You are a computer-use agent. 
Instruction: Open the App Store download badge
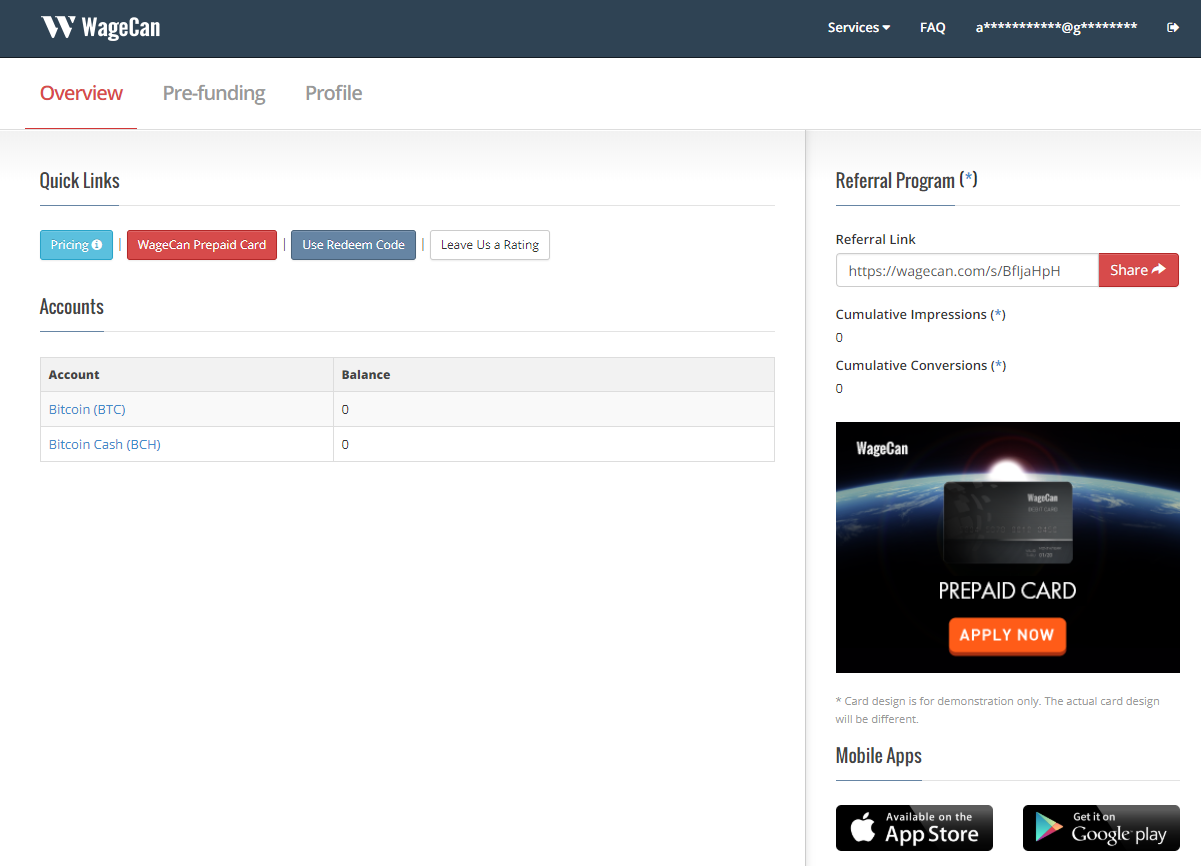[x=914, y=828]
